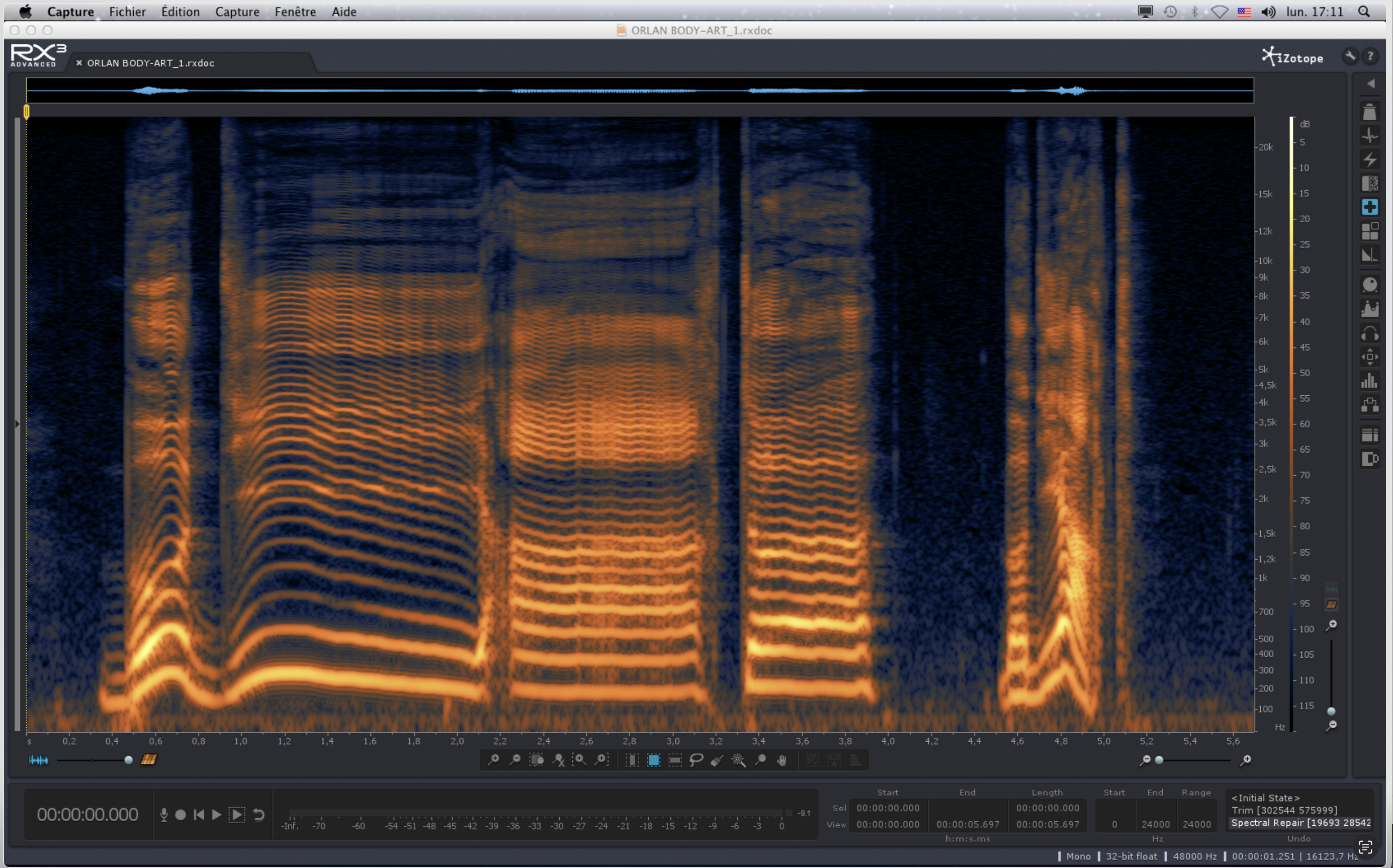Toggle loop playback
Image resolution: width=1393 pixels, height=868 pixels.
259,815
